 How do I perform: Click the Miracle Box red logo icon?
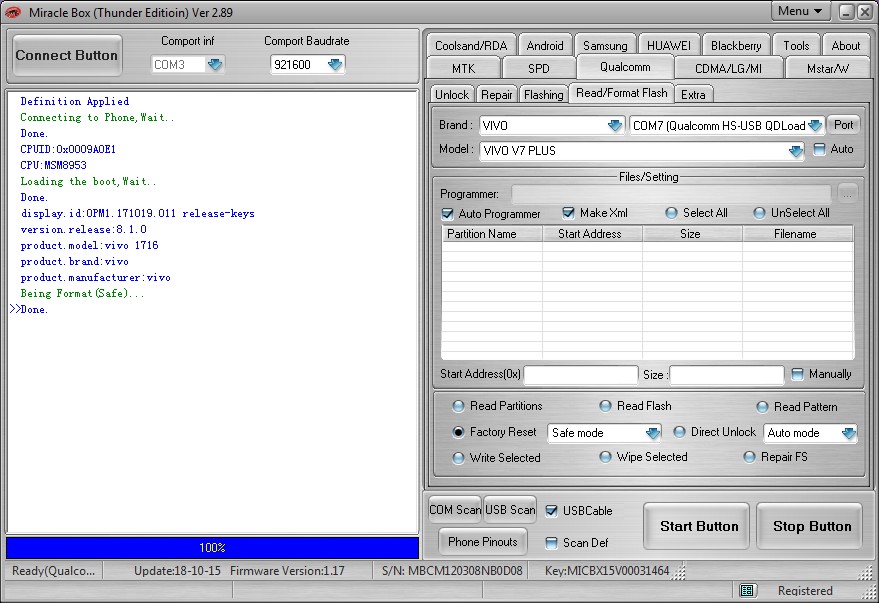tap(12, 12)
